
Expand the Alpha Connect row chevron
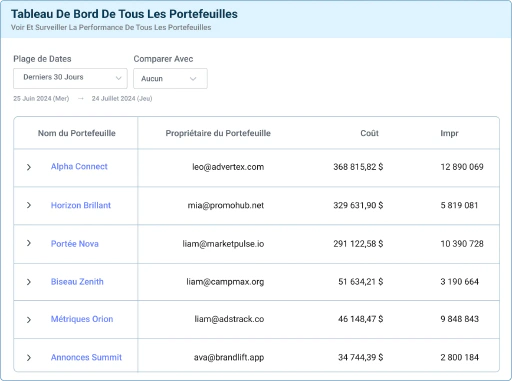point(29,167)
